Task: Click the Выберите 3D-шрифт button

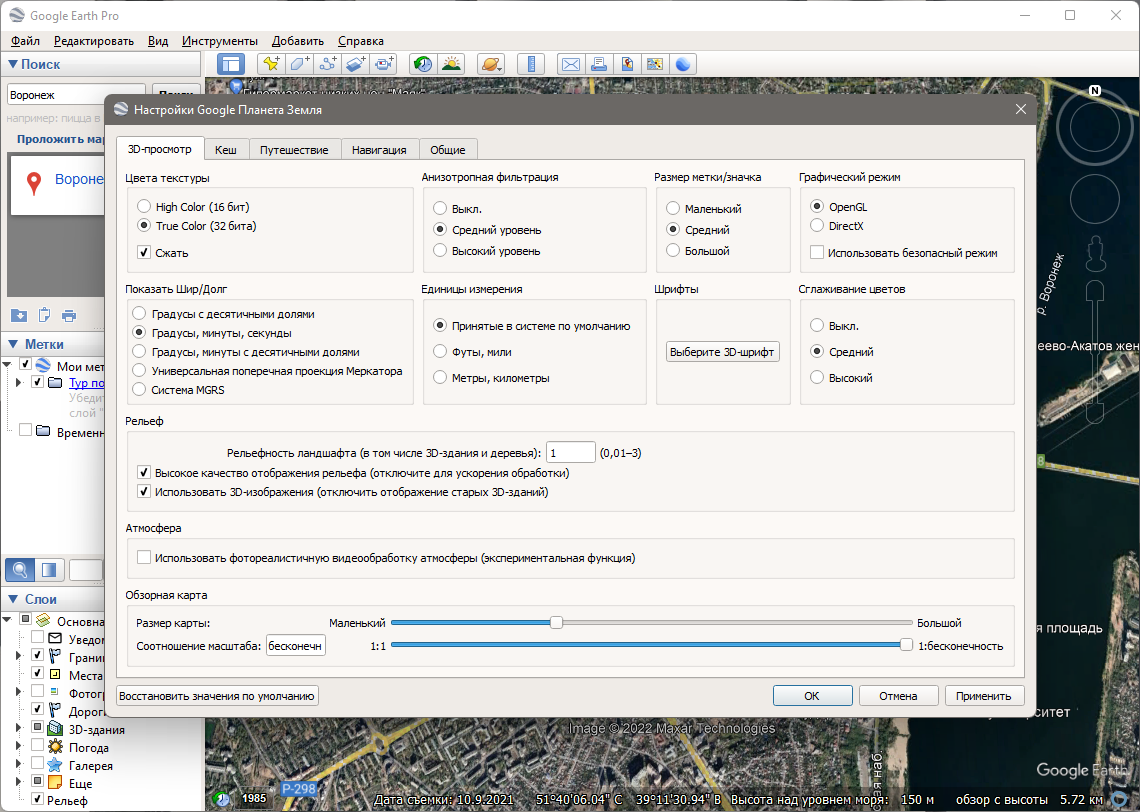Action: pyautogui.click(x=723, y=352)
